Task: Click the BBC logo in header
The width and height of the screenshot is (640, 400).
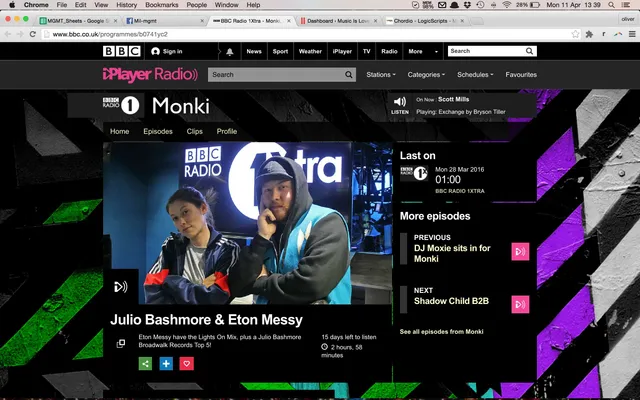Action: (122, 51)
